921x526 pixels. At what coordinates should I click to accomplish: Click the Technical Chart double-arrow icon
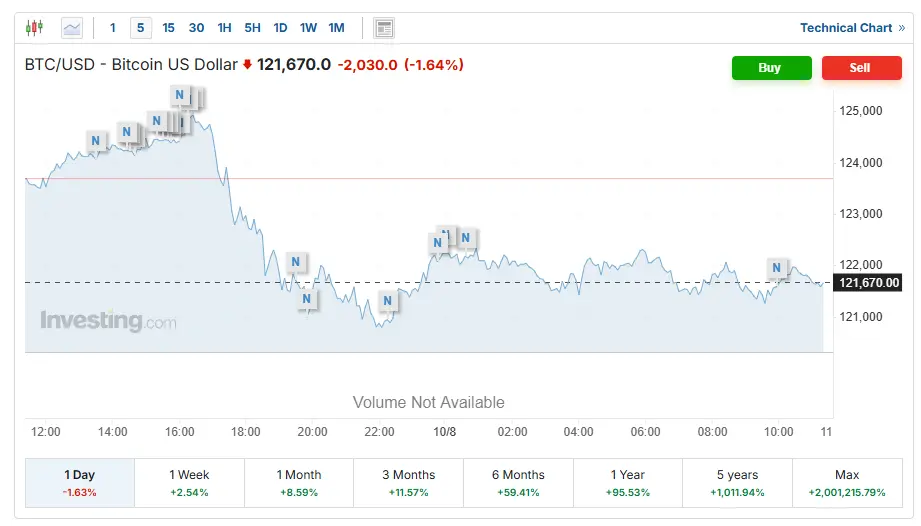coord(902,28)
